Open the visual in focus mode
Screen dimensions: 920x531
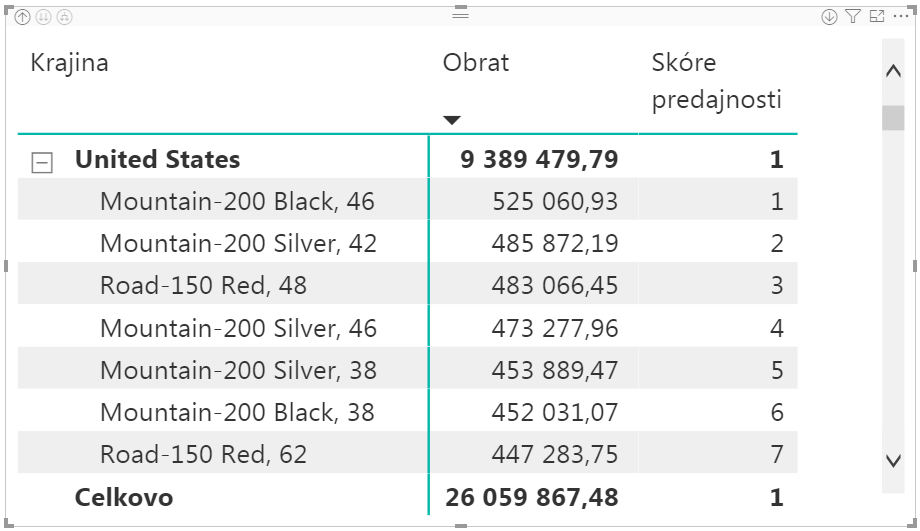(877, 16)
